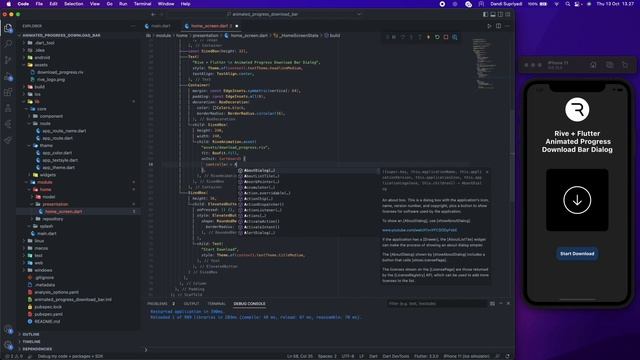Screen dimensions: 640x360
Task: Open download_progress.riv file
Action: [x=60, y=72]
